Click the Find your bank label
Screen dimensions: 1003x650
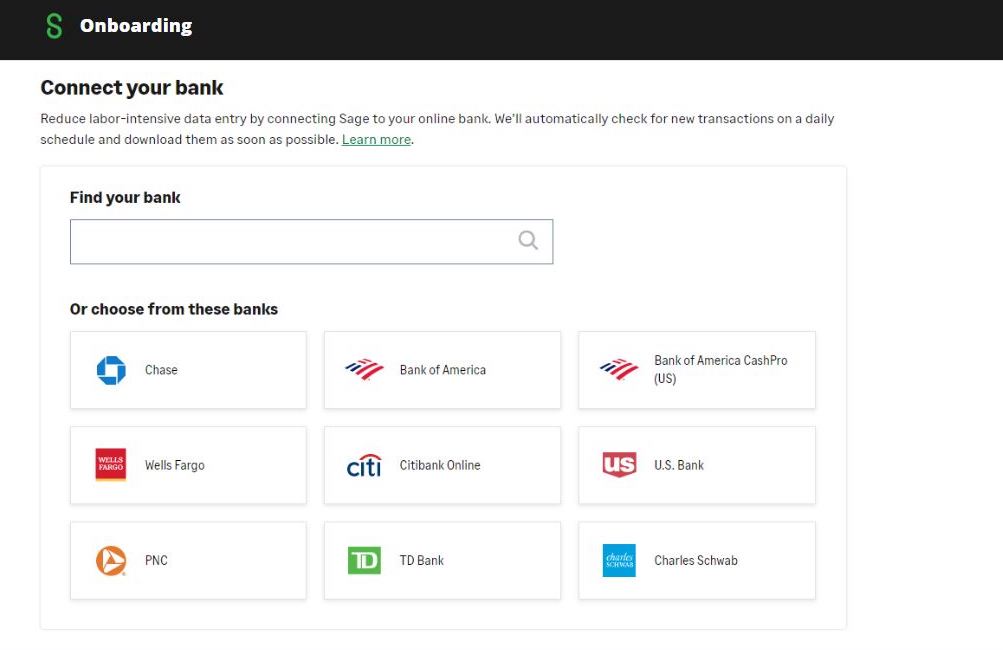125,198
